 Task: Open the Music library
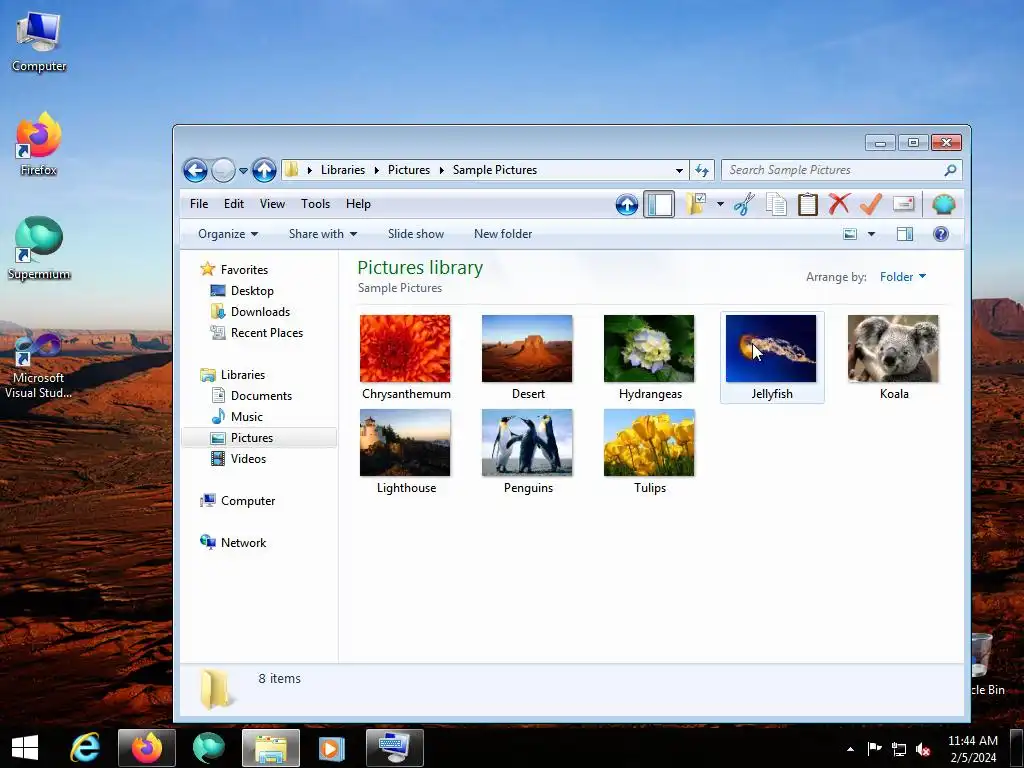[x=247, y=417]
